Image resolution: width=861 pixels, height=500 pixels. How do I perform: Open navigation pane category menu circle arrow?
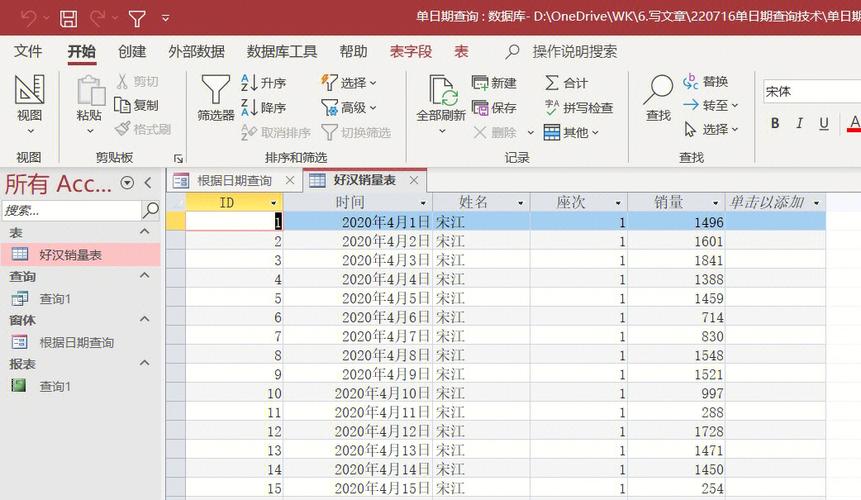(x=127, y=183)
